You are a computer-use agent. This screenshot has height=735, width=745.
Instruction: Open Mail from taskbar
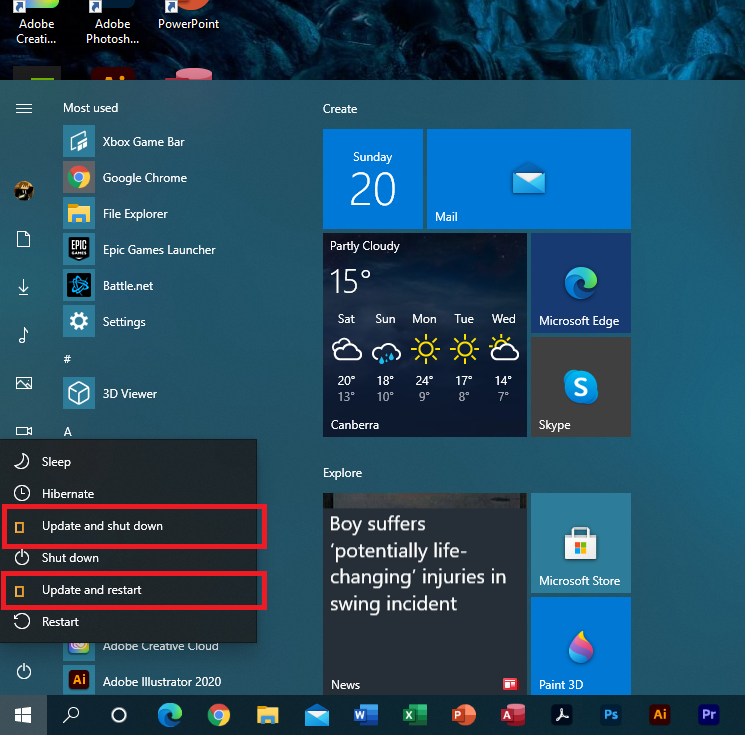pyautogui.click(x=317, y=715)
